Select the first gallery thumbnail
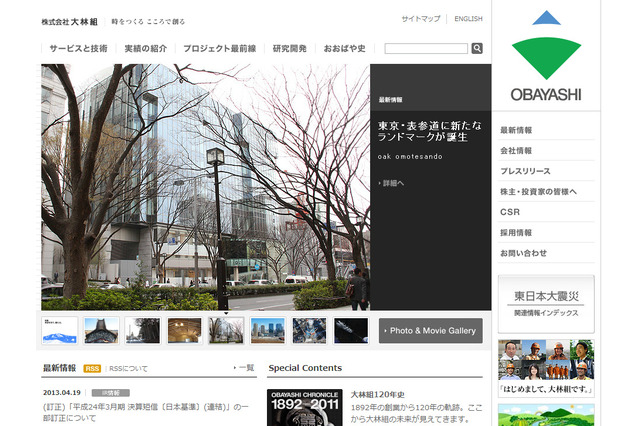Screen dimensions: 640x426 [x=60, y=330]
